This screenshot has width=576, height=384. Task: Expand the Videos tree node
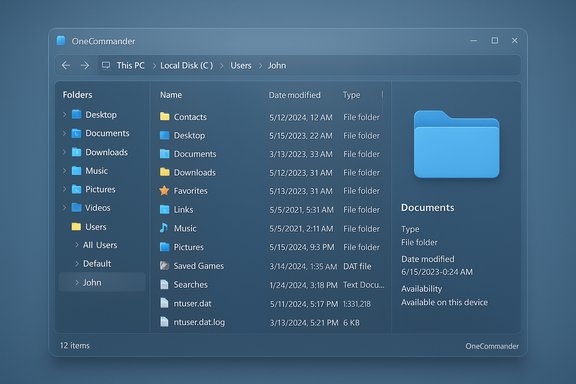click(x=64, y=208)
